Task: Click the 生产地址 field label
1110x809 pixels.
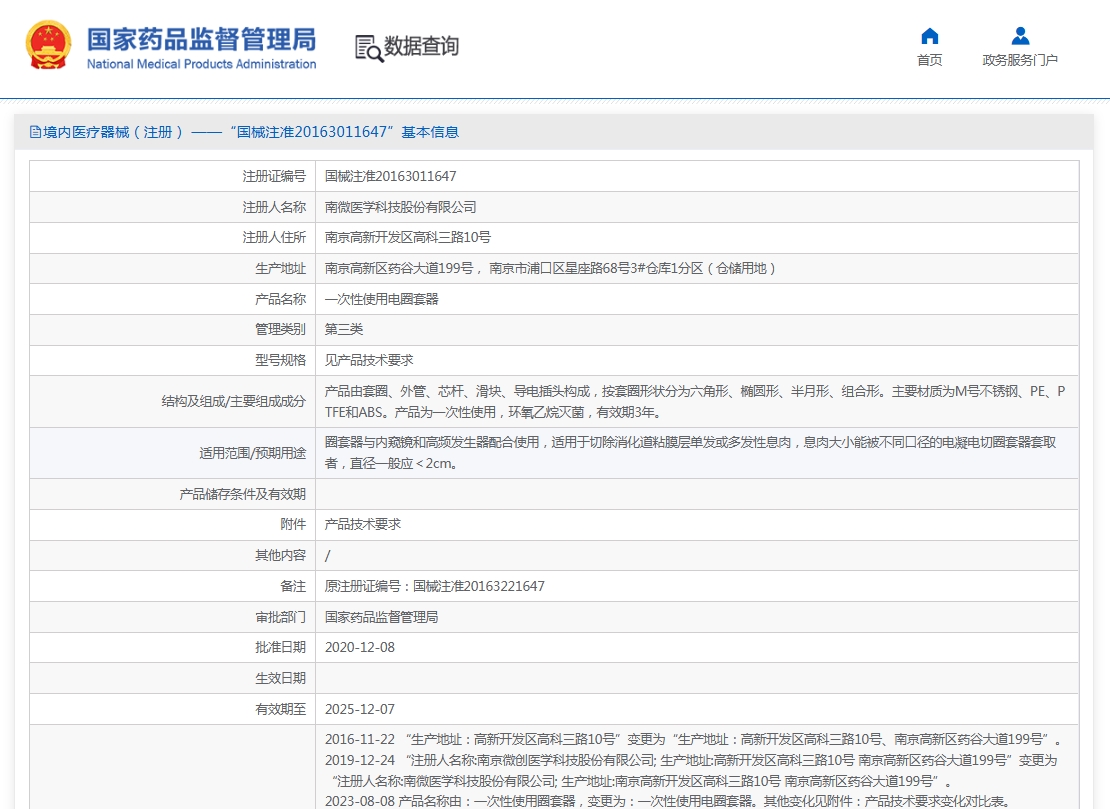Action: (280, 269)
